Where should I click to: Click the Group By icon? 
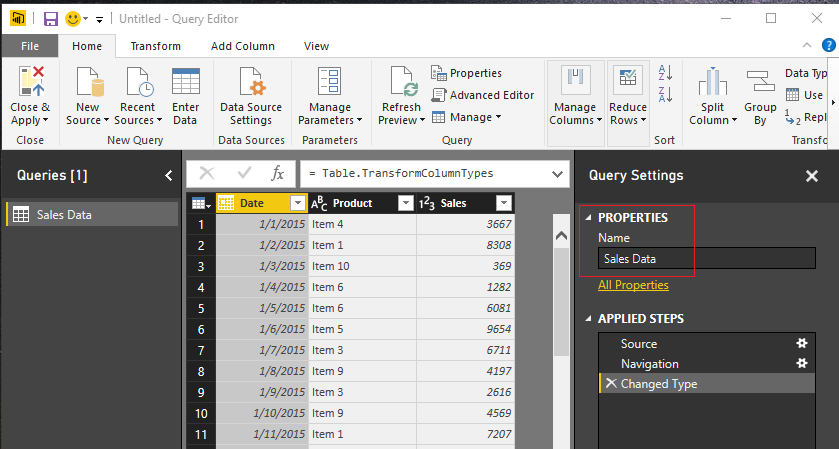[x=760, y=81]
